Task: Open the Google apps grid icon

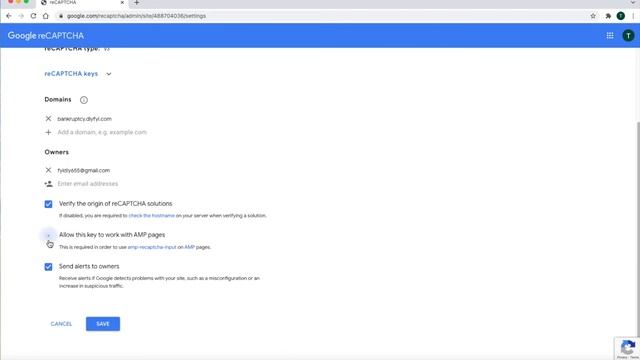Action: 610,36
